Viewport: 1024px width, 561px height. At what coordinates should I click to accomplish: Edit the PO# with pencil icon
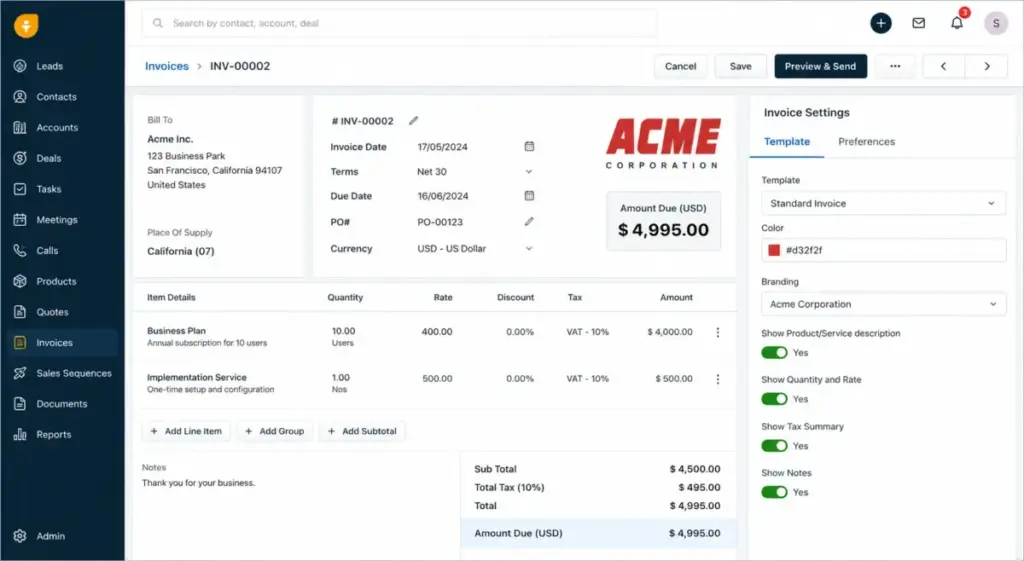point(529,222)
